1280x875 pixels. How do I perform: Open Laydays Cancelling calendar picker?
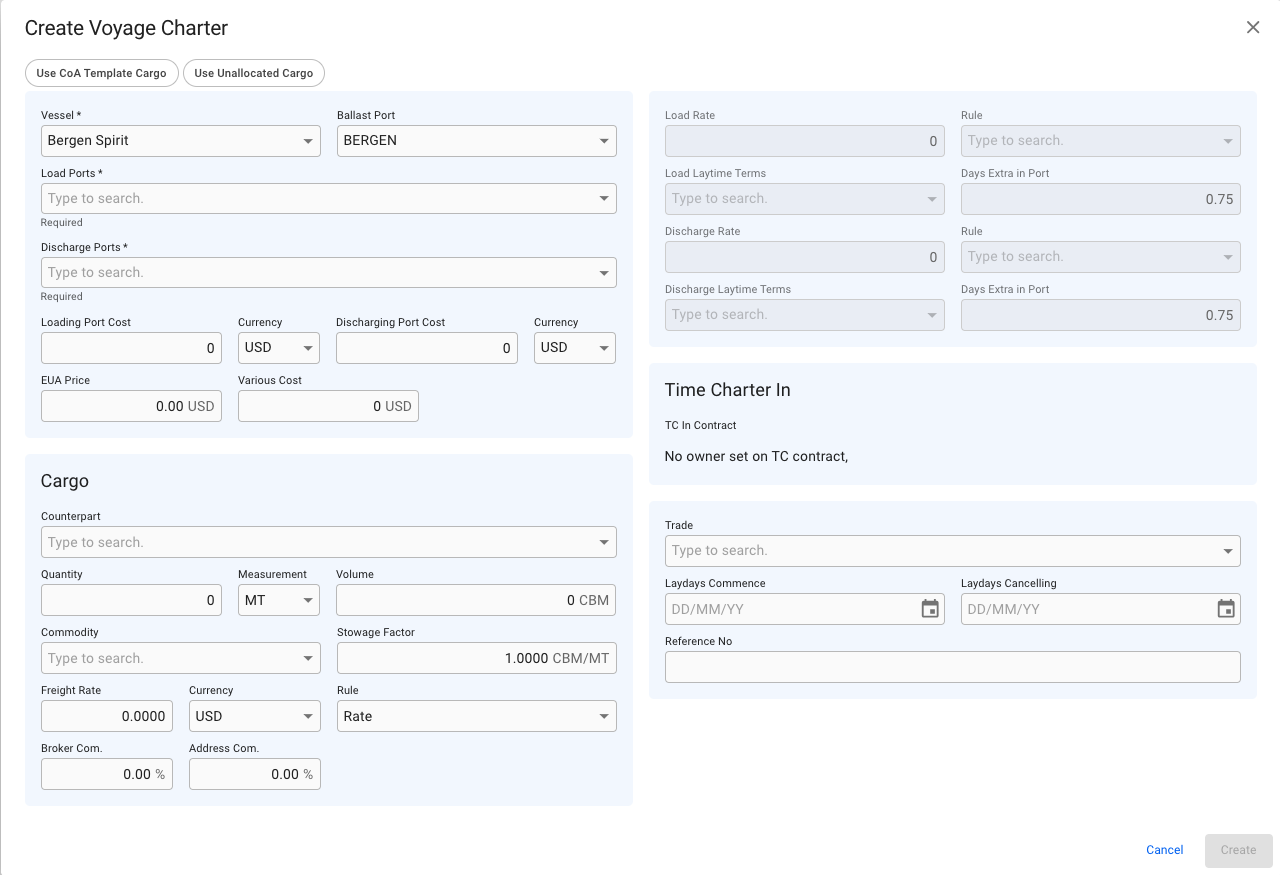point(1226,609)
